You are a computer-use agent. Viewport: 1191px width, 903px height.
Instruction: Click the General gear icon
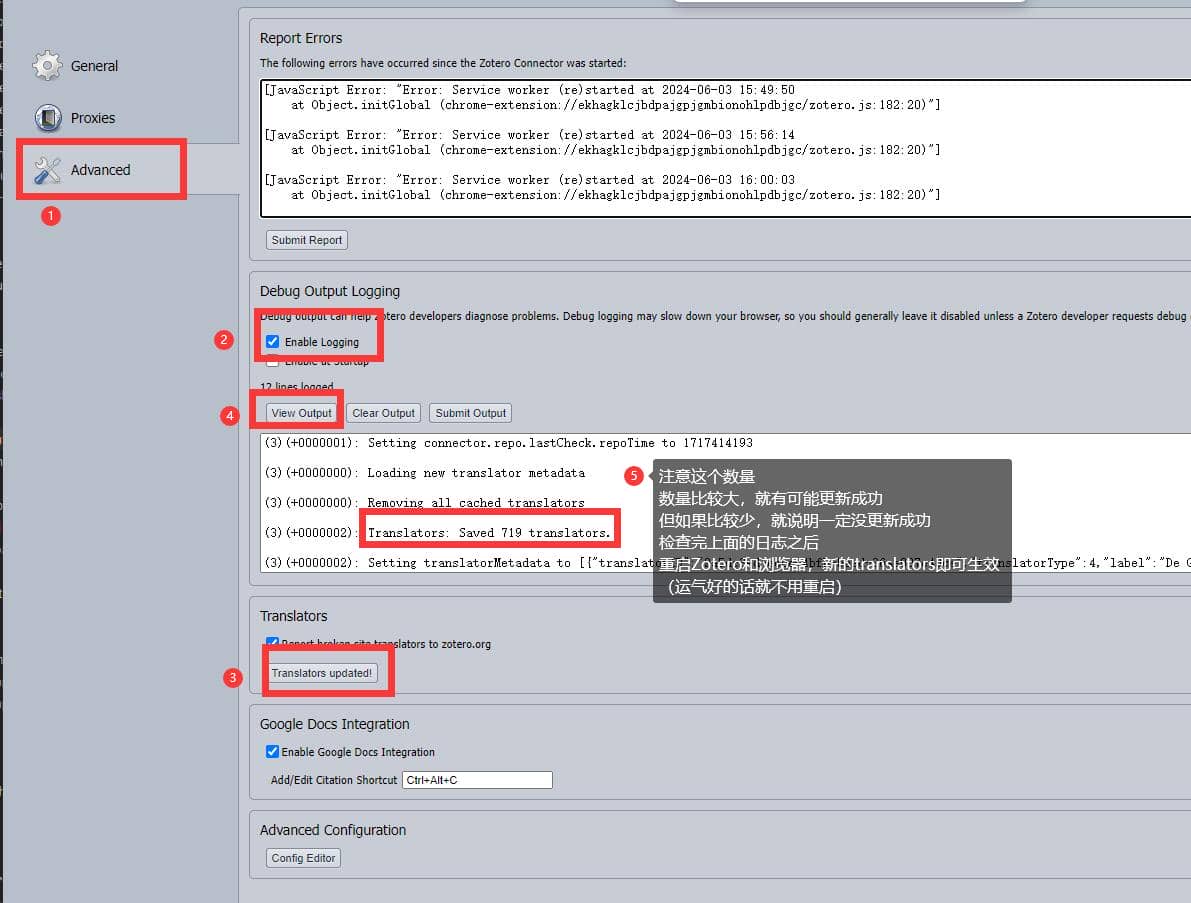click(47, 66)
